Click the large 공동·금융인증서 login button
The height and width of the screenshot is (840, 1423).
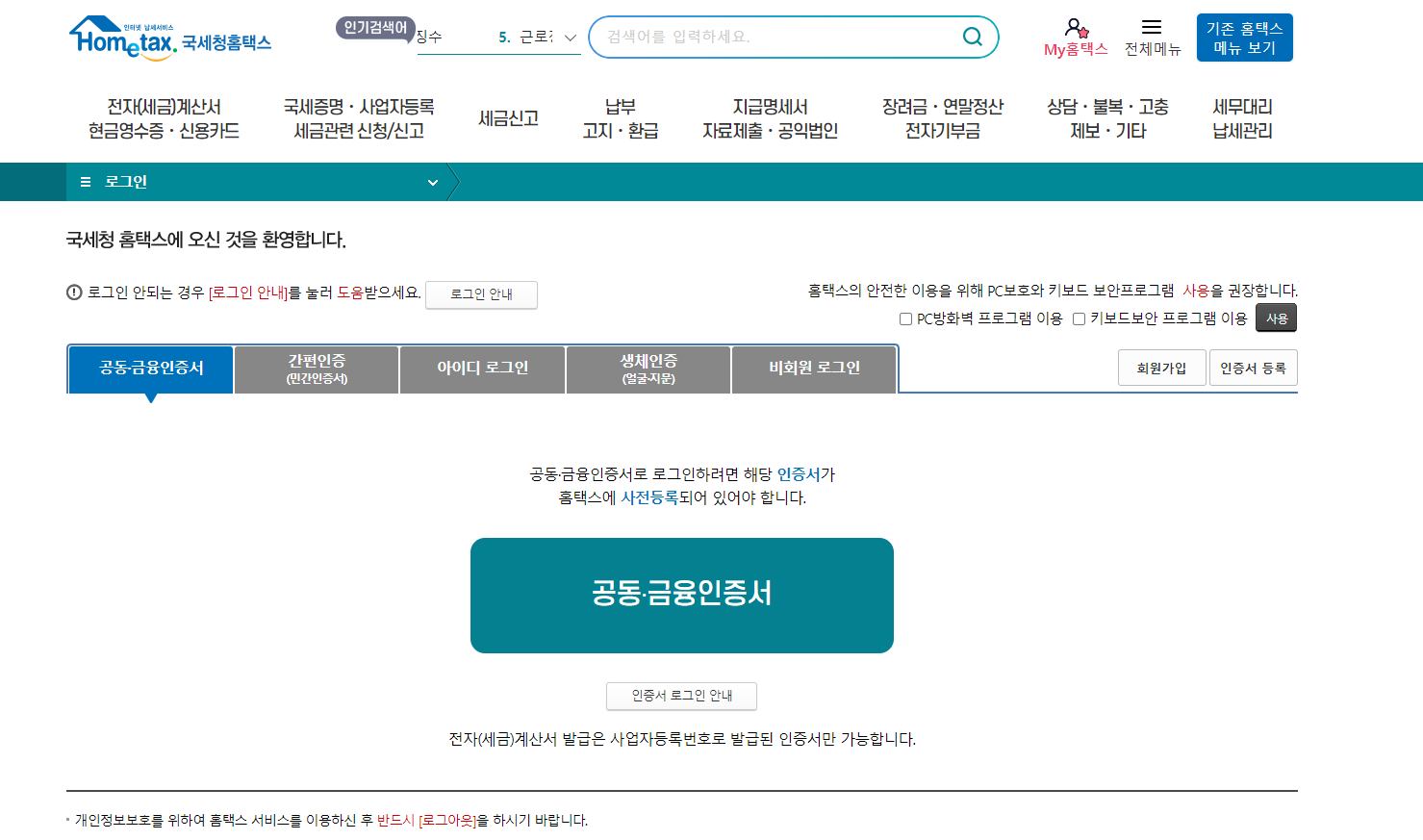point(681,596)
